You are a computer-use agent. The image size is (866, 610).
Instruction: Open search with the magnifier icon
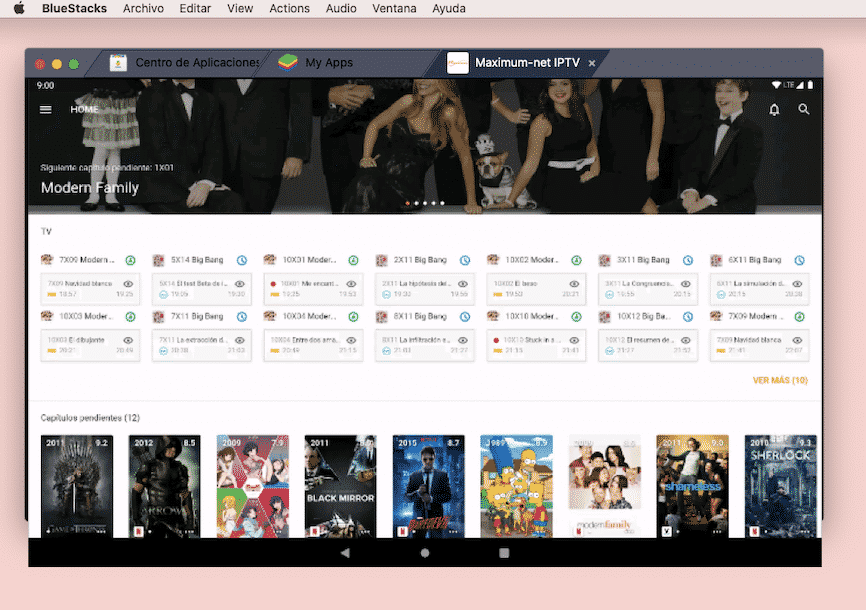coord(805,110)
